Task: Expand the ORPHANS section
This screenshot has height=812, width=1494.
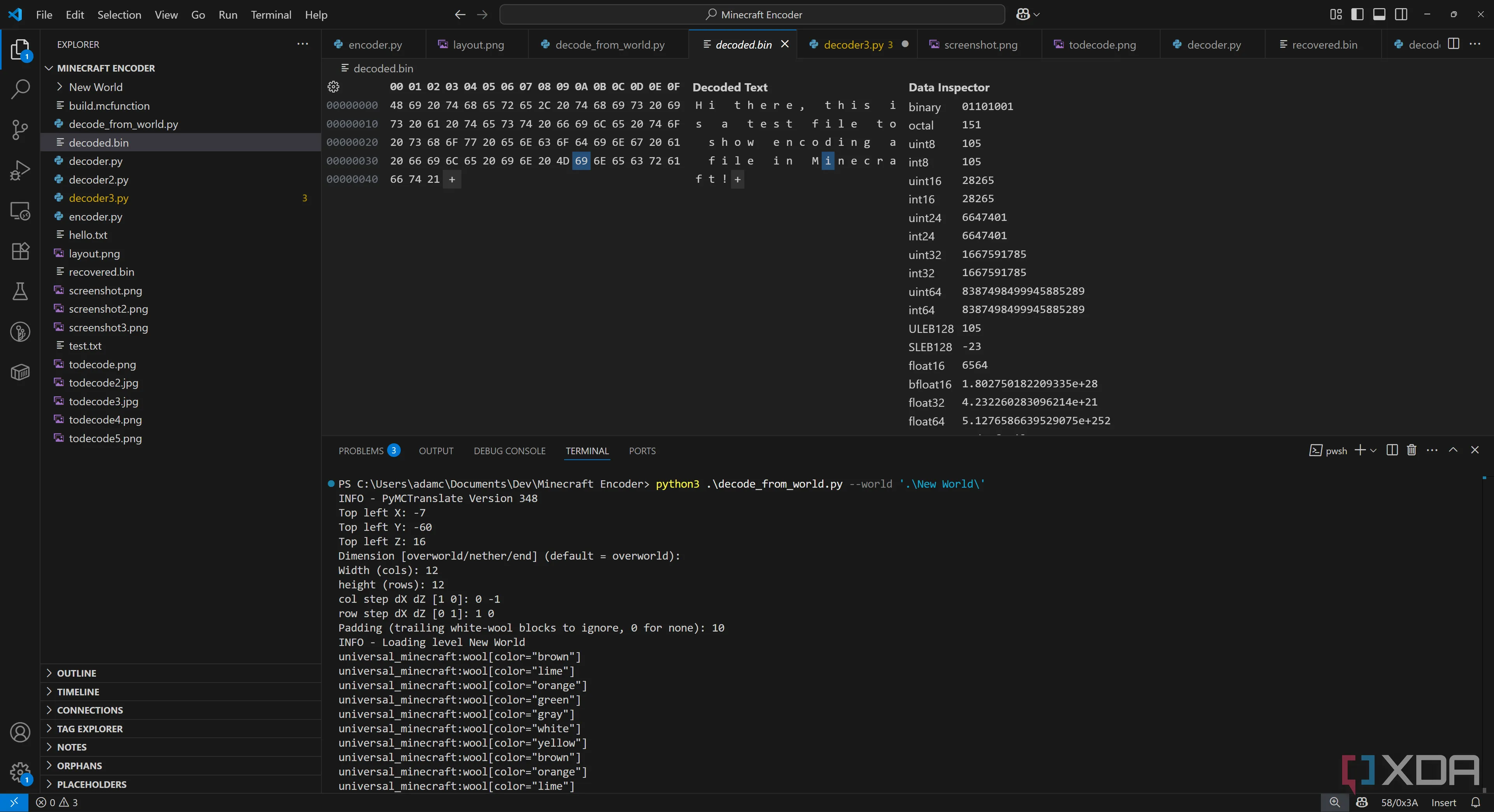Action: 181,766
